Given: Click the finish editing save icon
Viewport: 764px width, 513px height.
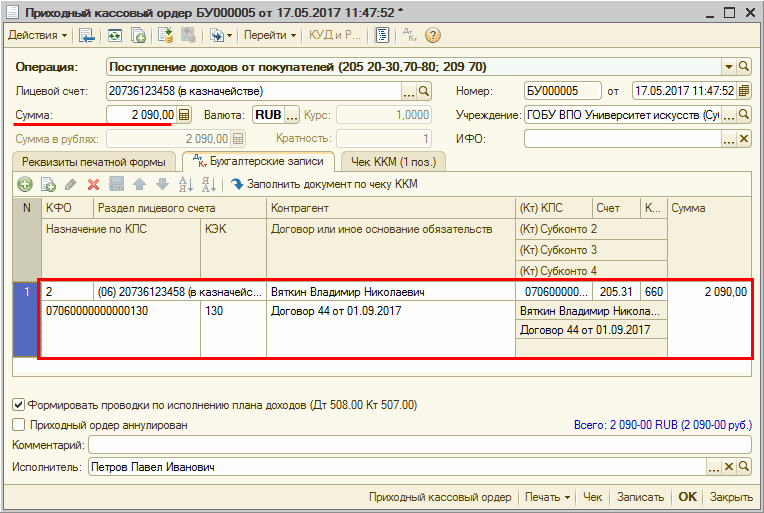Looking at the screenshot, I should (x=116, y=184).
